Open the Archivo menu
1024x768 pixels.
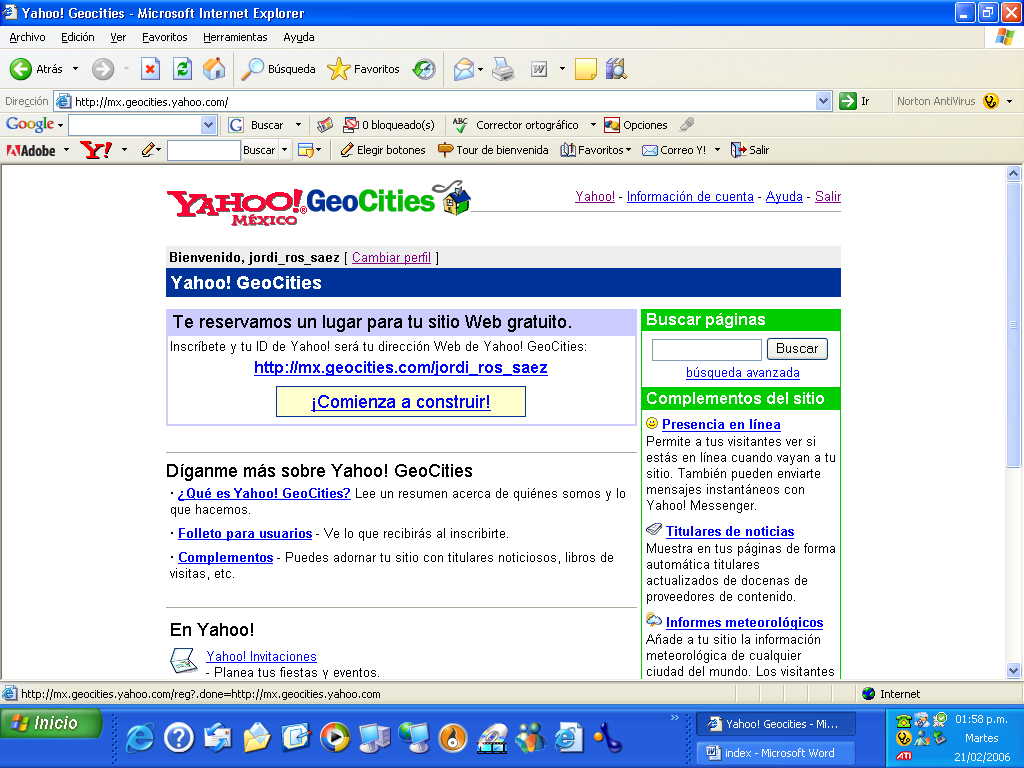[x=27, y=37]
